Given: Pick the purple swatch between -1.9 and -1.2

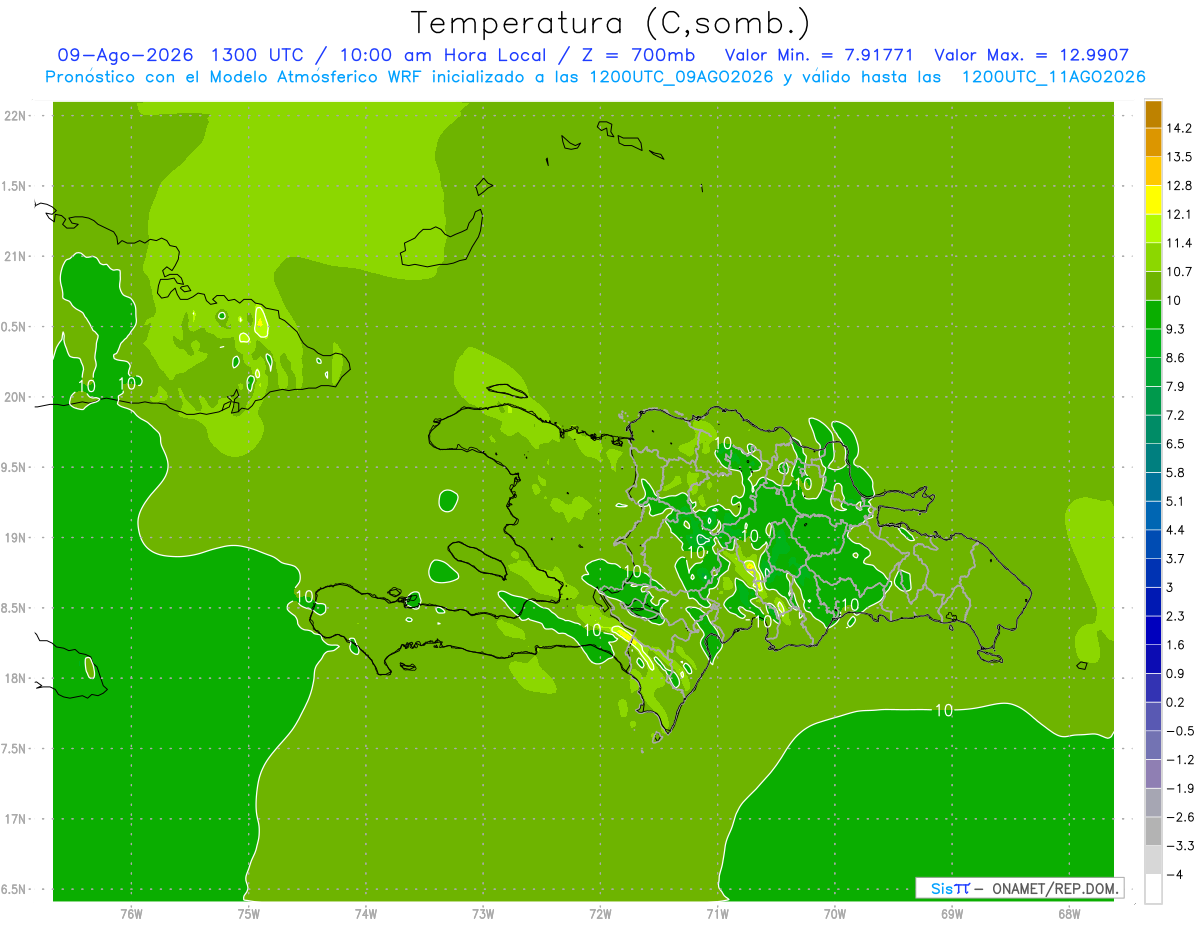Looking at the screenshot, I should pos(1153,774).
